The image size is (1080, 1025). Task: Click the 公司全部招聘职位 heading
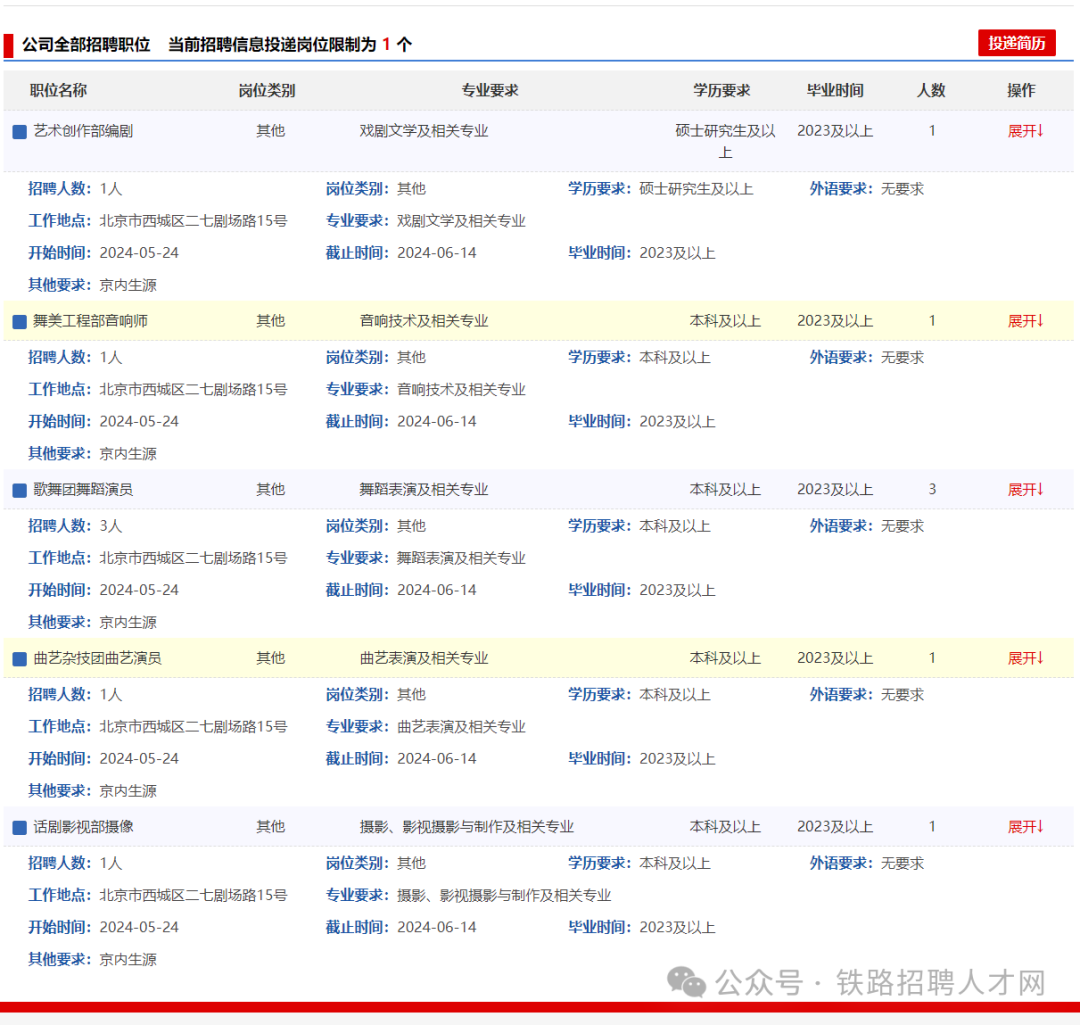click(86, 45)
